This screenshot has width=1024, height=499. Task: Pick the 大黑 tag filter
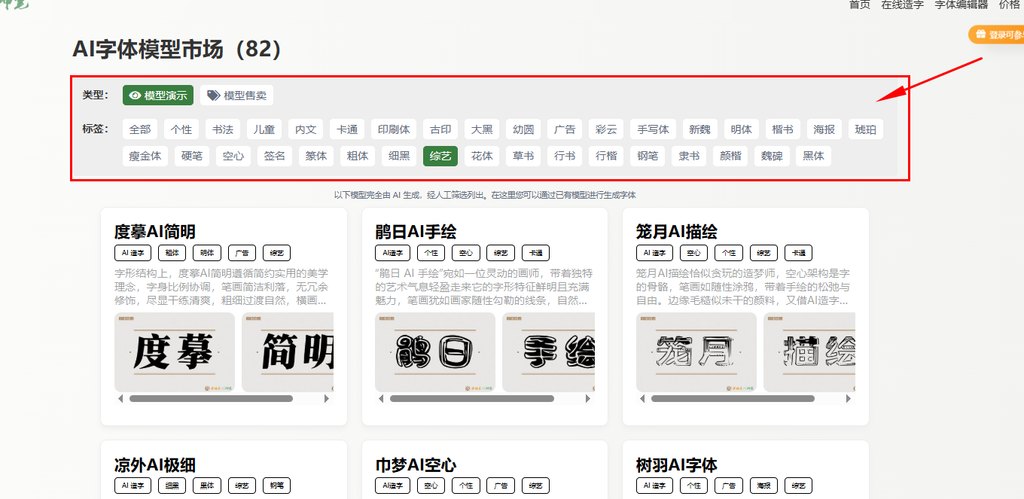click(x=482, y=129)
